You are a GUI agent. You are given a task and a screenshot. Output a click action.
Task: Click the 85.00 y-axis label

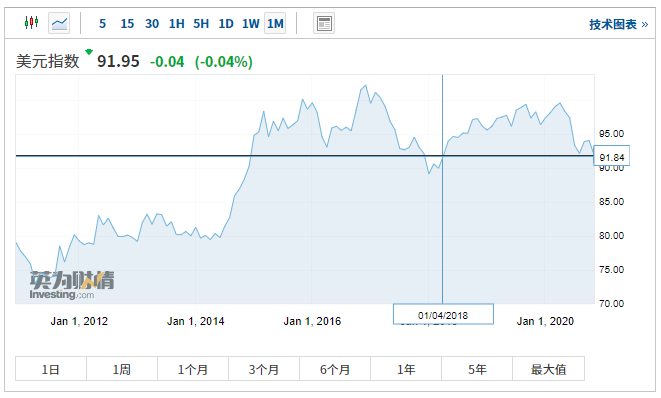click(611, 202)
